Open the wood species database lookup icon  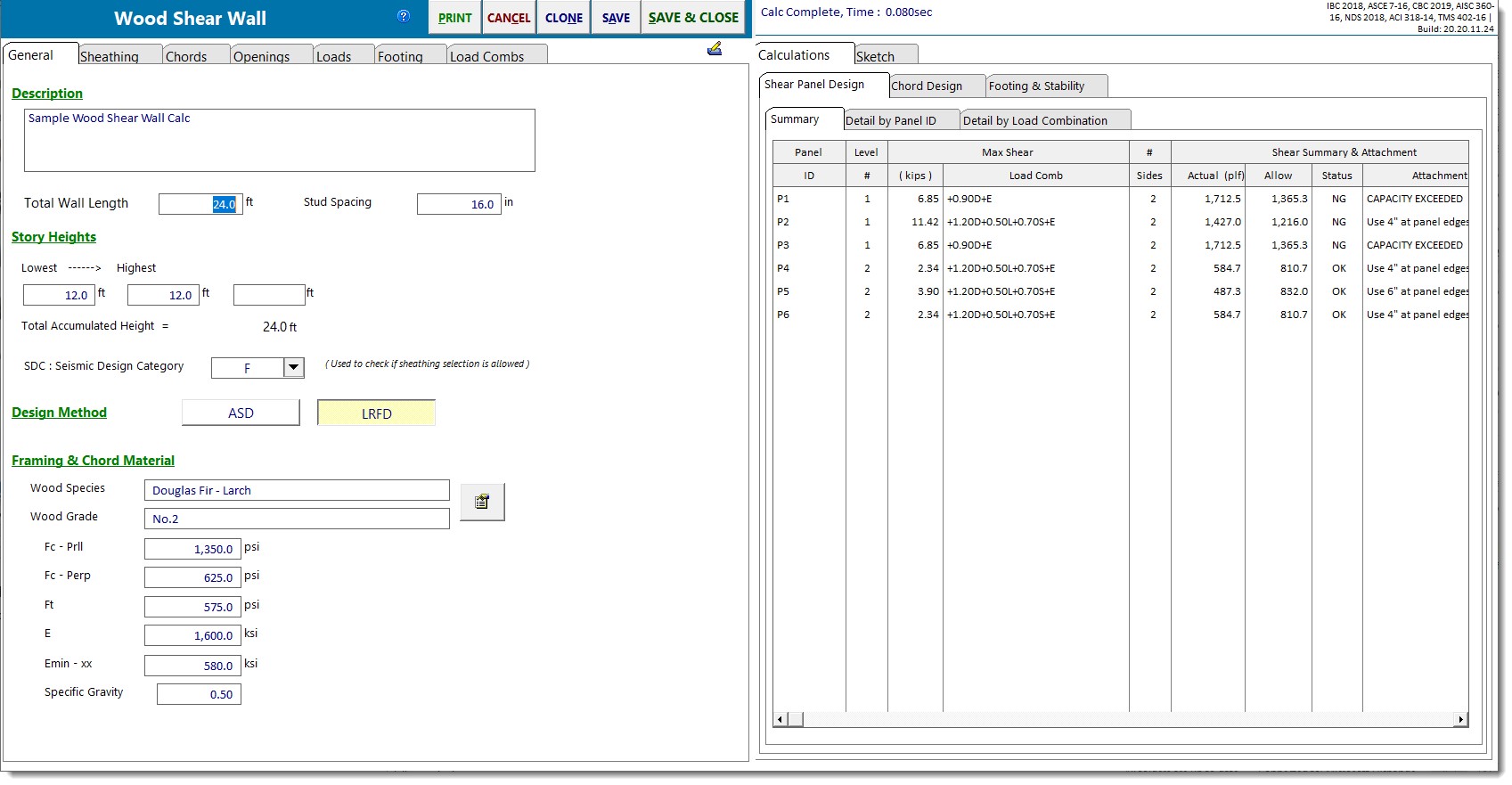click(x=482, y=502)
